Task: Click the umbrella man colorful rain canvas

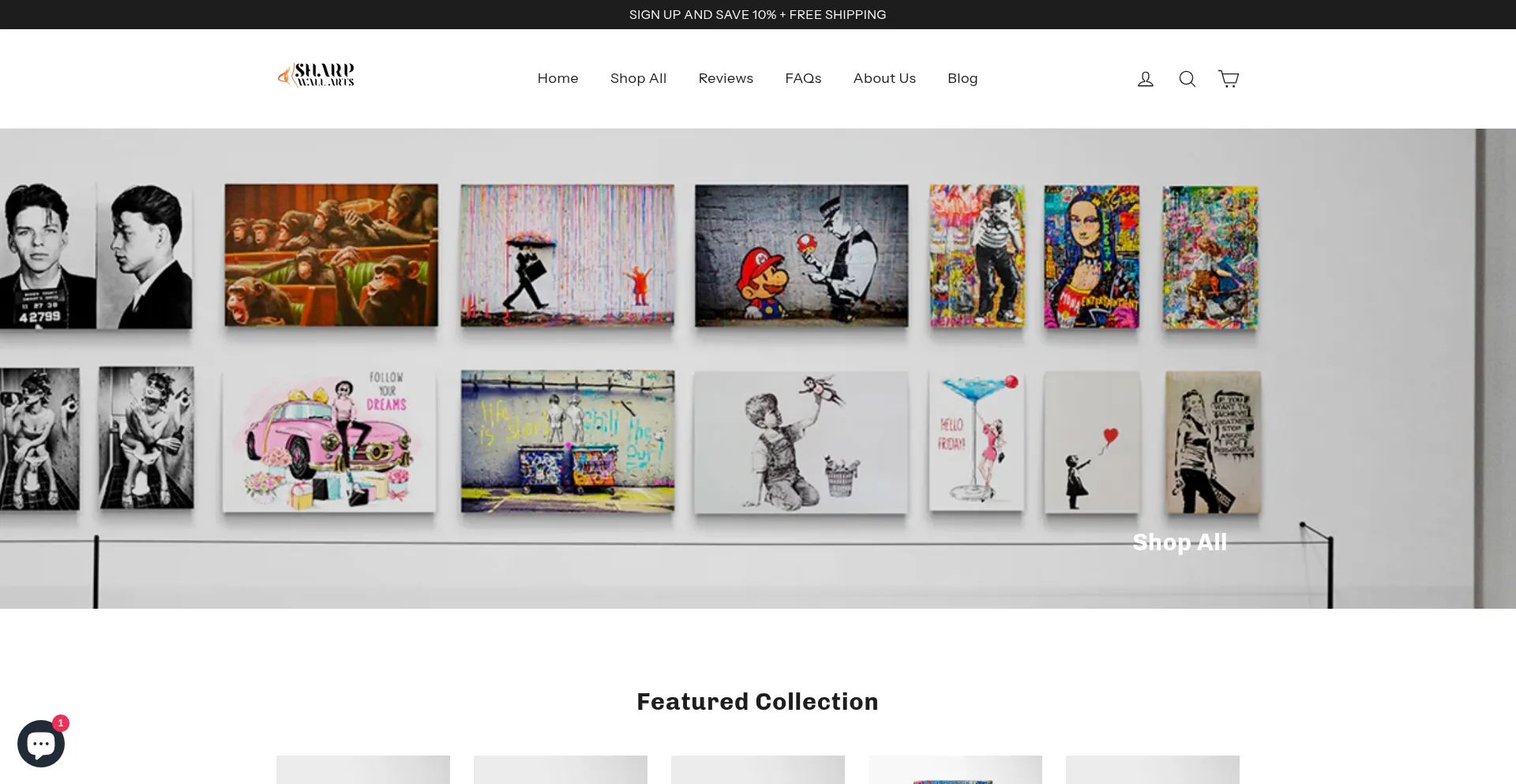Action: pyautogui.click(x=568, y=255)
